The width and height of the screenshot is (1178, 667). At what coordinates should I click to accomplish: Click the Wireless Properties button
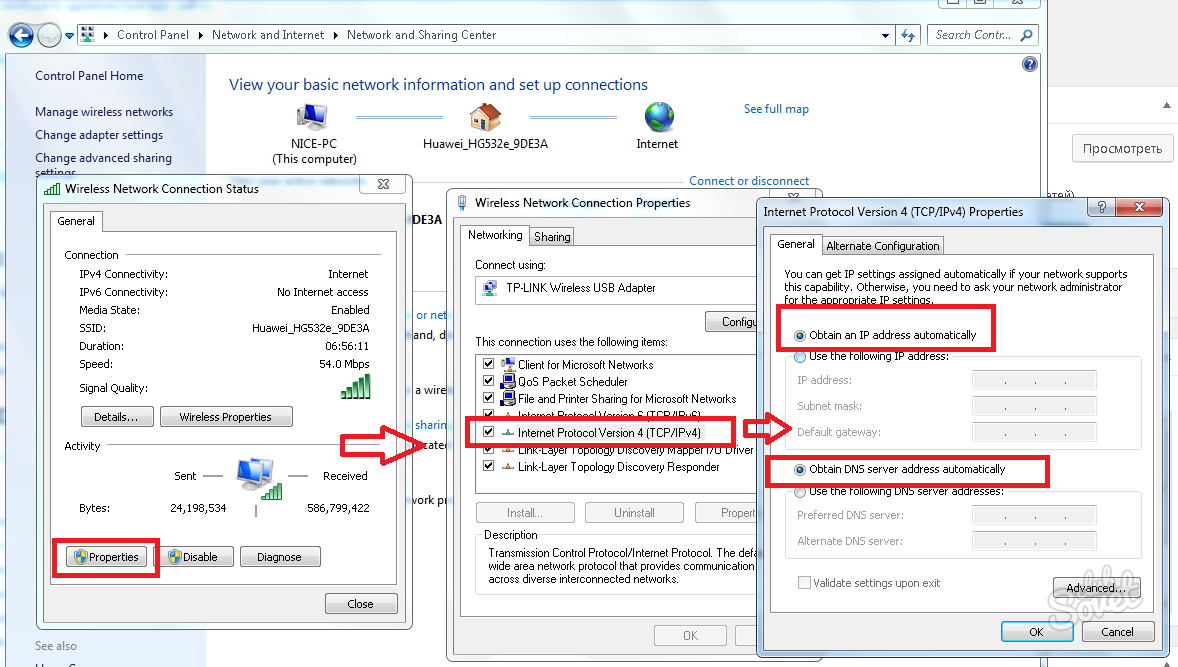[x=225, y=417]
